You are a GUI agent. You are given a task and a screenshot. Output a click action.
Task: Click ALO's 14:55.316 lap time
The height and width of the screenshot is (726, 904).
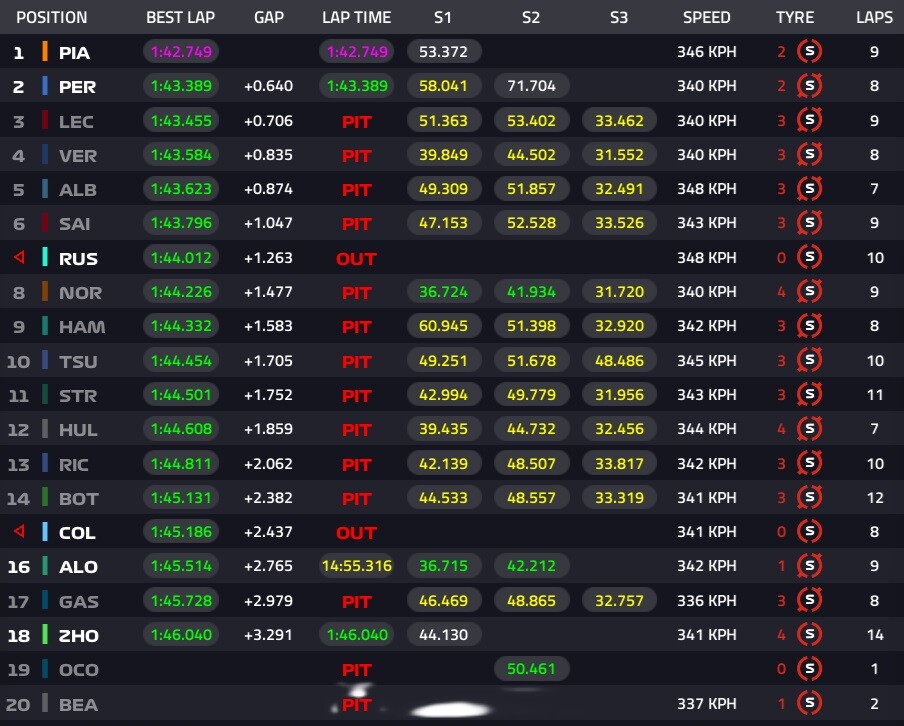(x=357, y=566)
